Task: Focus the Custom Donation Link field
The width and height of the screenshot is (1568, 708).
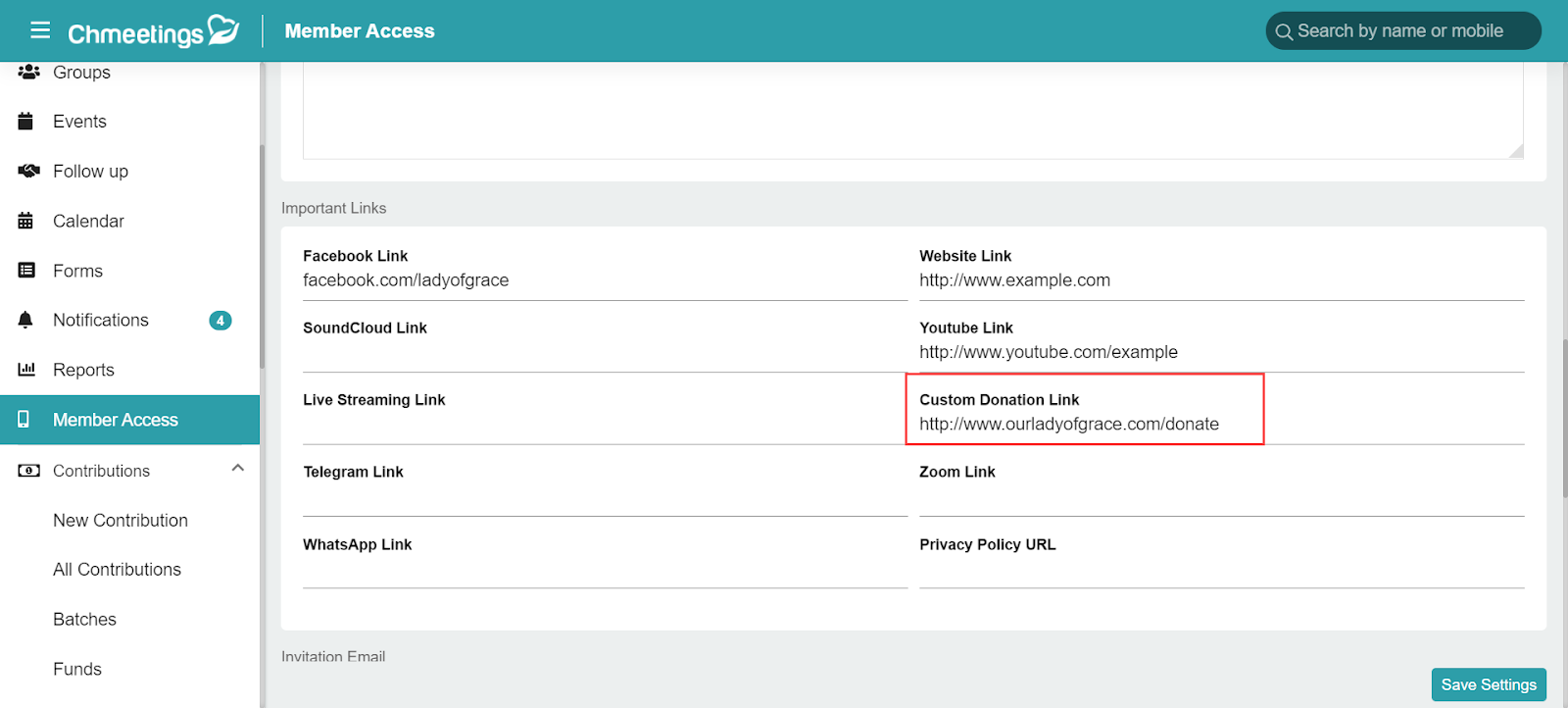Action: 1222,425
